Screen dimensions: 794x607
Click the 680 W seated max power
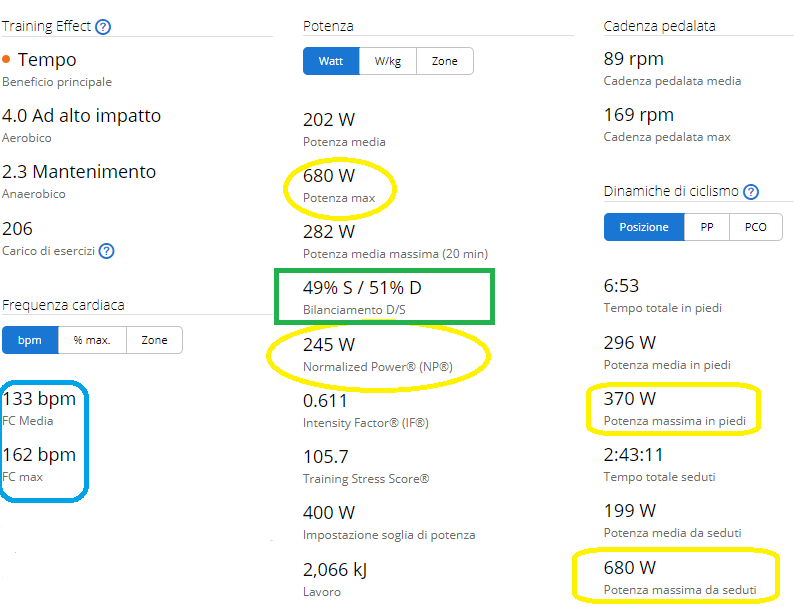(630, 568)
